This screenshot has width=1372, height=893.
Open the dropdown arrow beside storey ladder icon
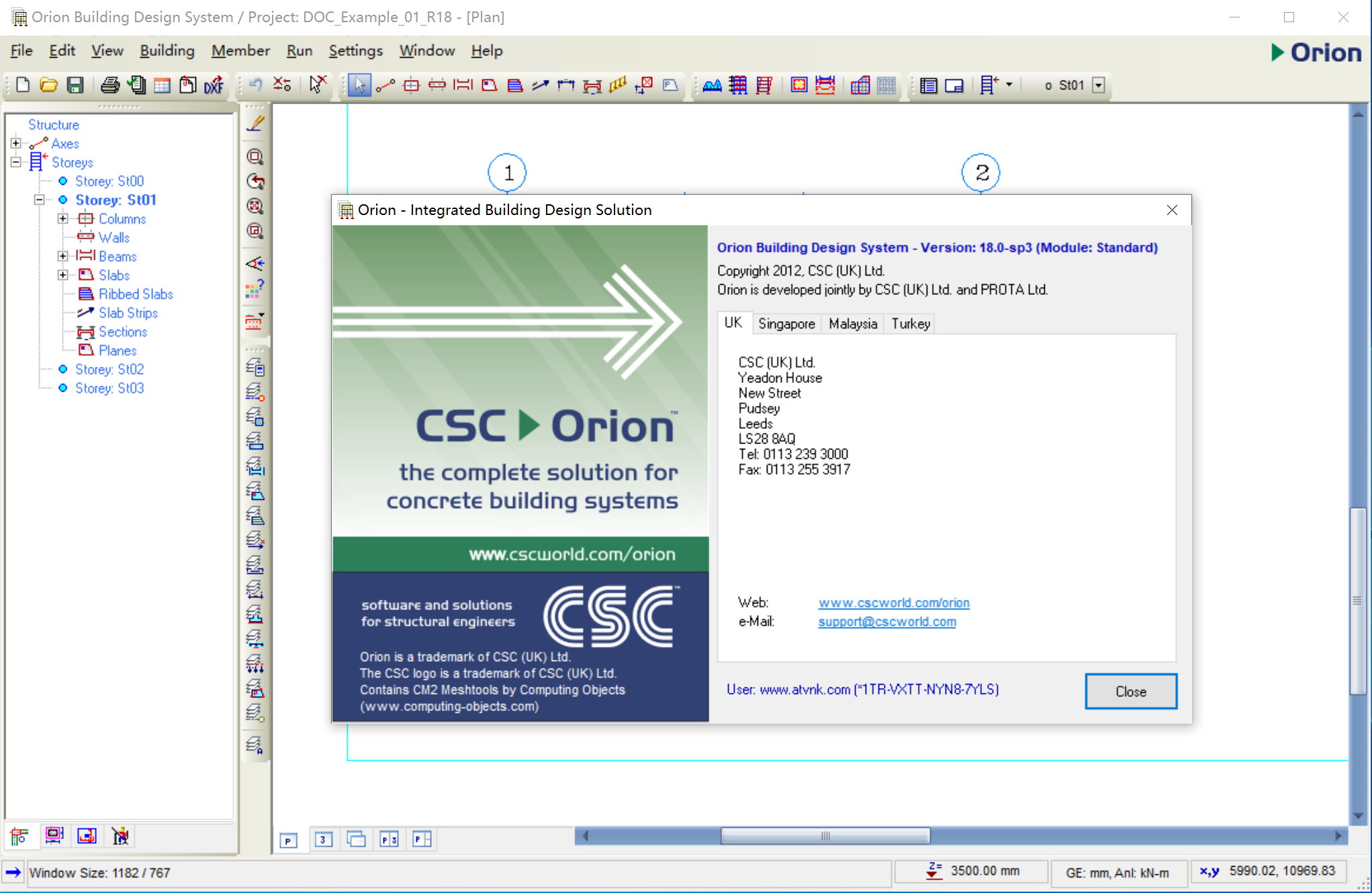1009,85
